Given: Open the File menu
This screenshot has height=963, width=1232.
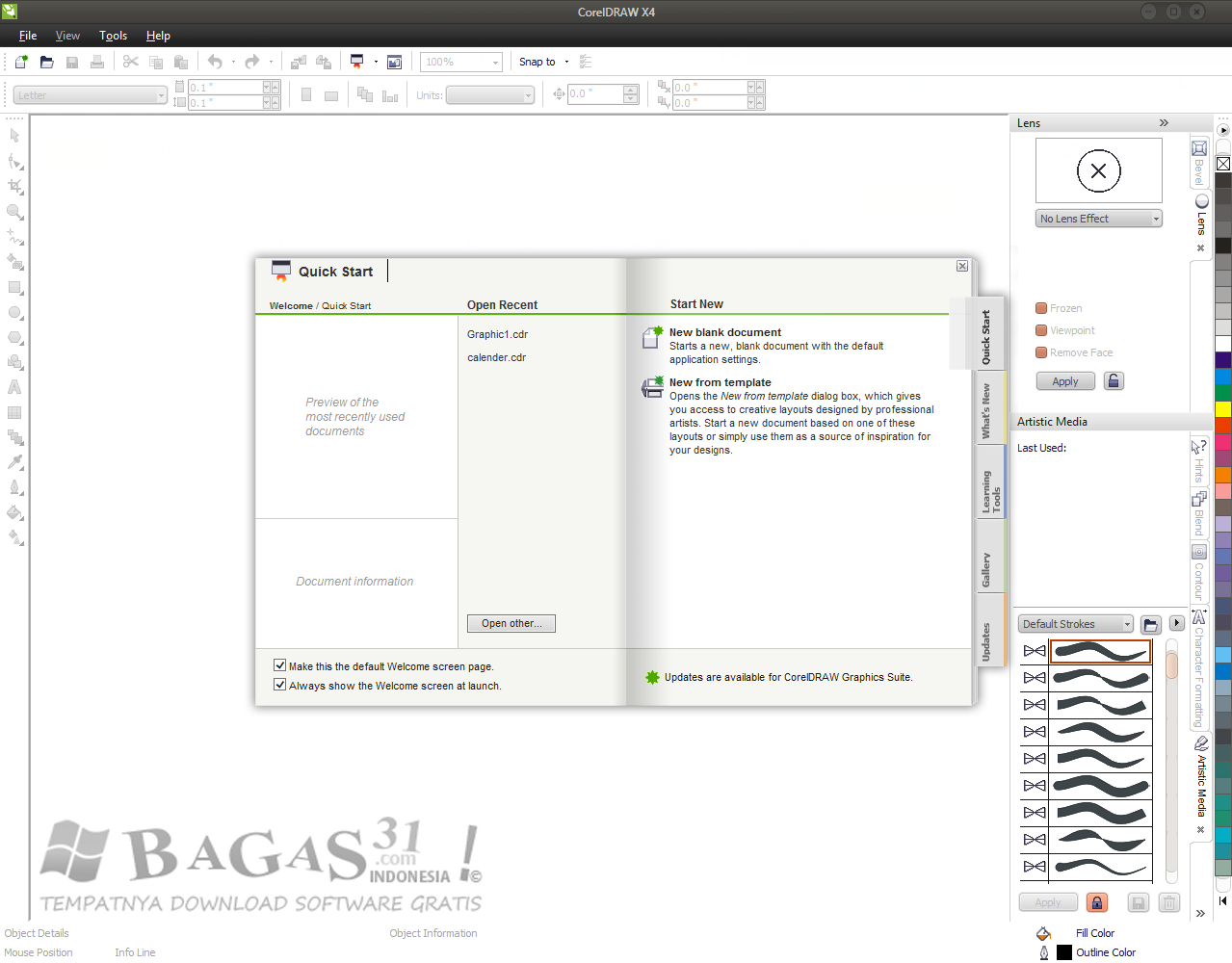Looking at the screenshot, I should pos(28,36).
